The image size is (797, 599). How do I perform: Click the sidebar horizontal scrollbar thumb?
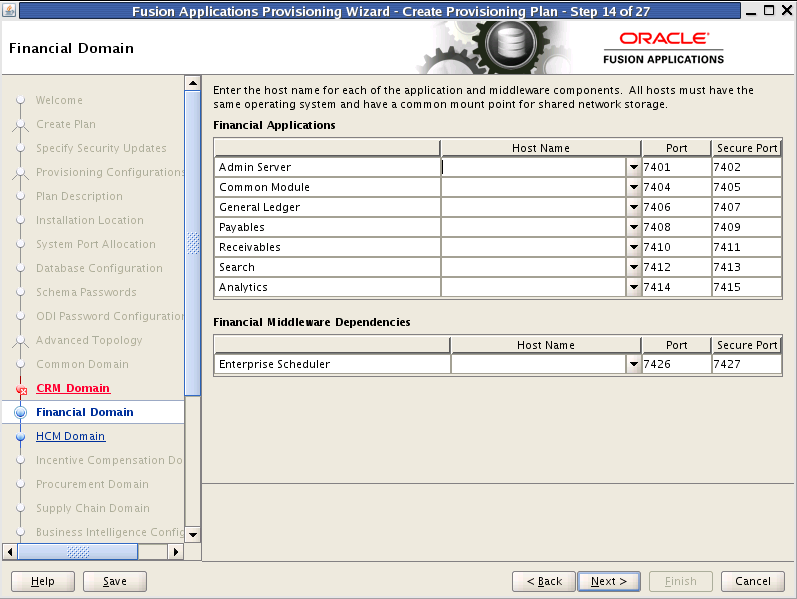pos(78,552)
